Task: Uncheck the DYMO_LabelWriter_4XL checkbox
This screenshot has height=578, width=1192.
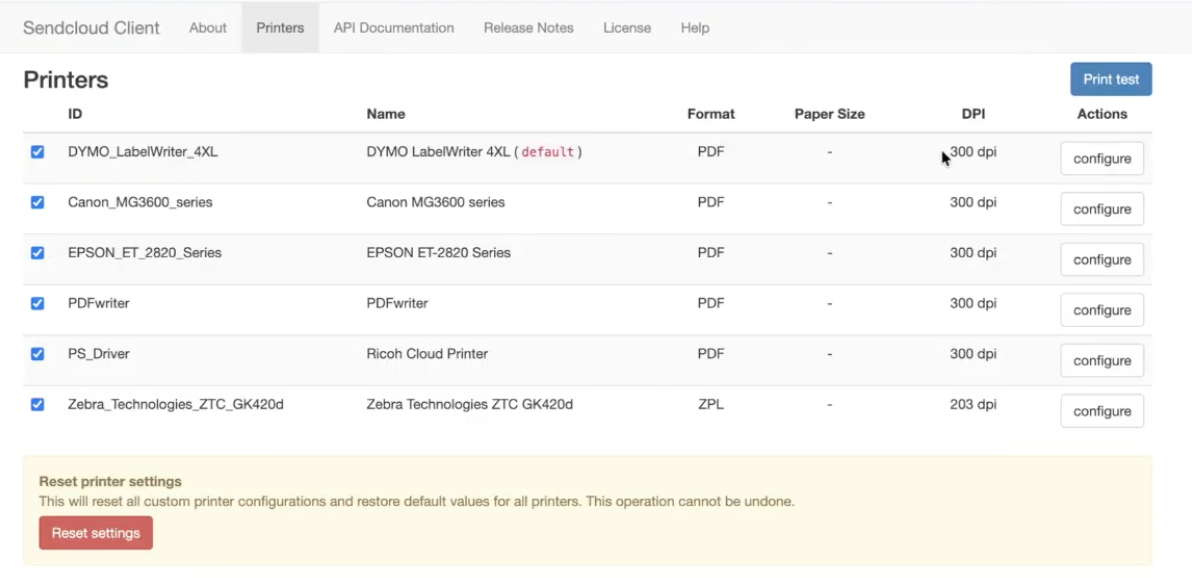Action: pyautogui.click(x=37, y=152)
